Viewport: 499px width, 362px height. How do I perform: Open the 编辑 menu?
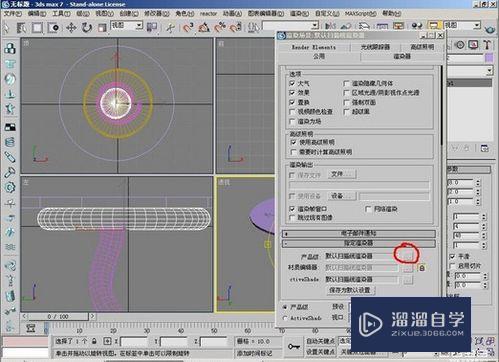(x=37, y=14)
